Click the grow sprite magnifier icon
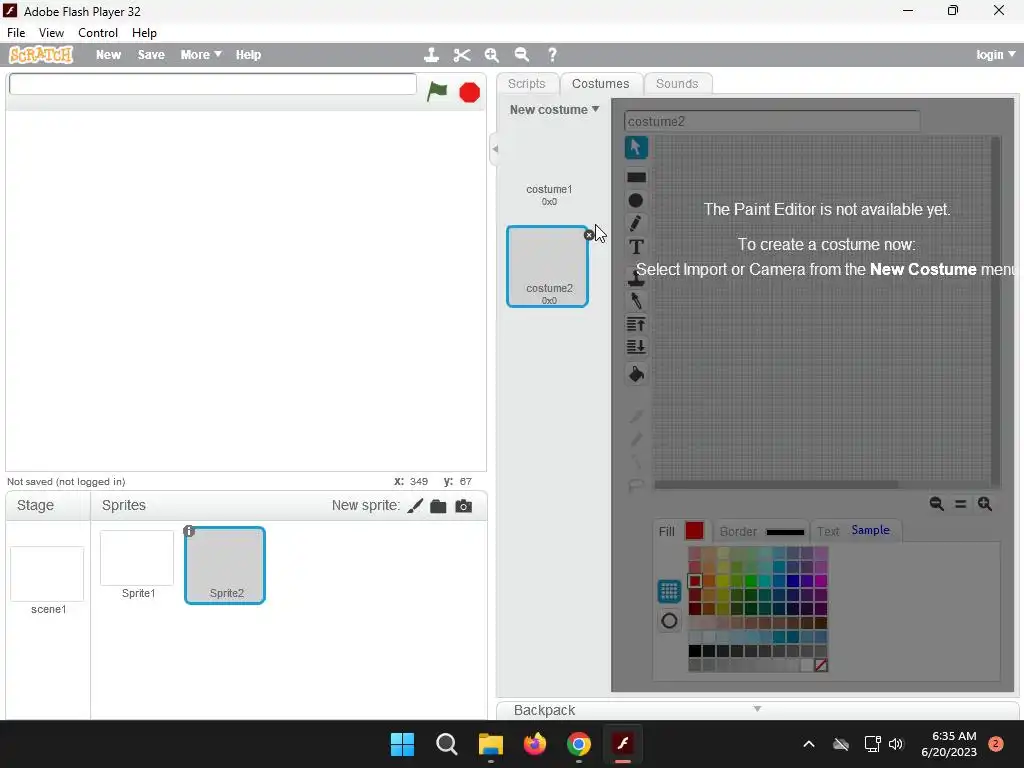The image size is (1024, 768). (492, 55)
